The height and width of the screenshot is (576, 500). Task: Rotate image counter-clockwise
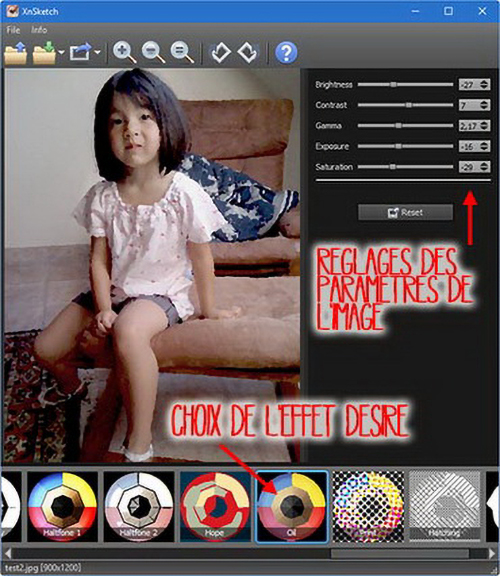click(x=220, y=52)
